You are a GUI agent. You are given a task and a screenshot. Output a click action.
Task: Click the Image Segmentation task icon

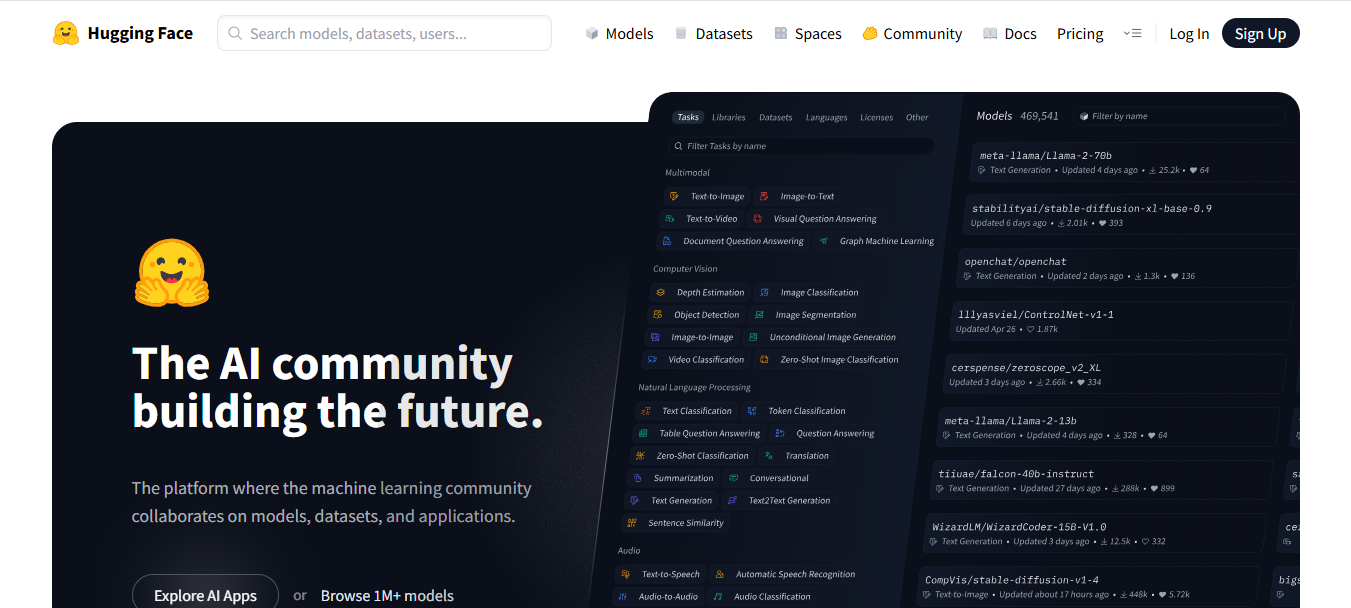click(760, 314)
